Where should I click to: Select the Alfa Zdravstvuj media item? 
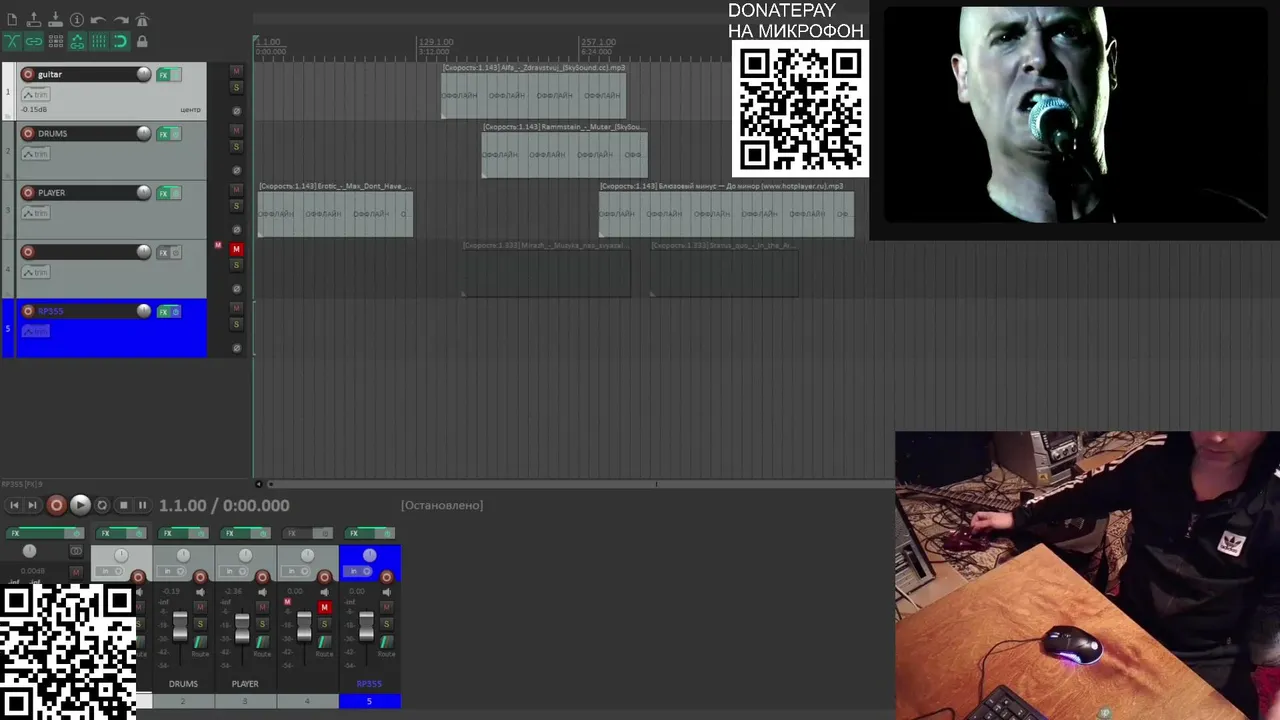pyautogui.click(x=534, y=96)
